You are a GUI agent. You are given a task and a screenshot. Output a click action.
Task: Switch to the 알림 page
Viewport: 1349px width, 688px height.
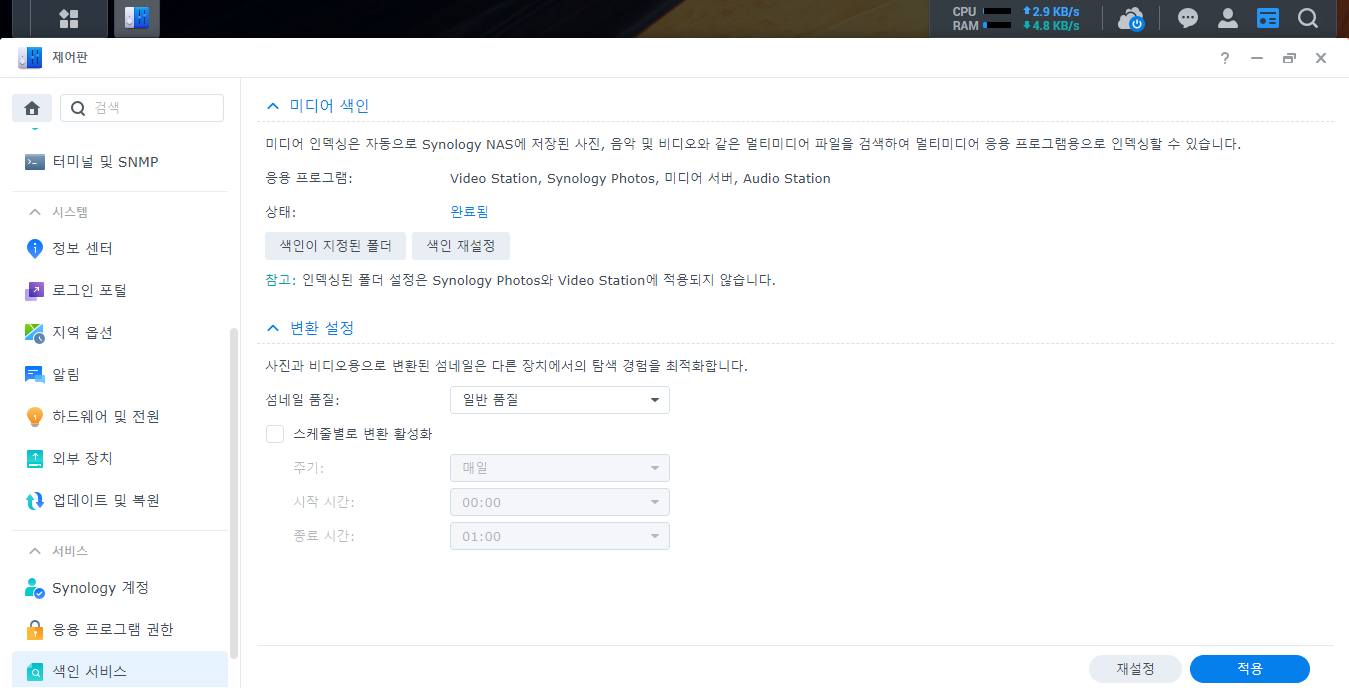(120, 374)
